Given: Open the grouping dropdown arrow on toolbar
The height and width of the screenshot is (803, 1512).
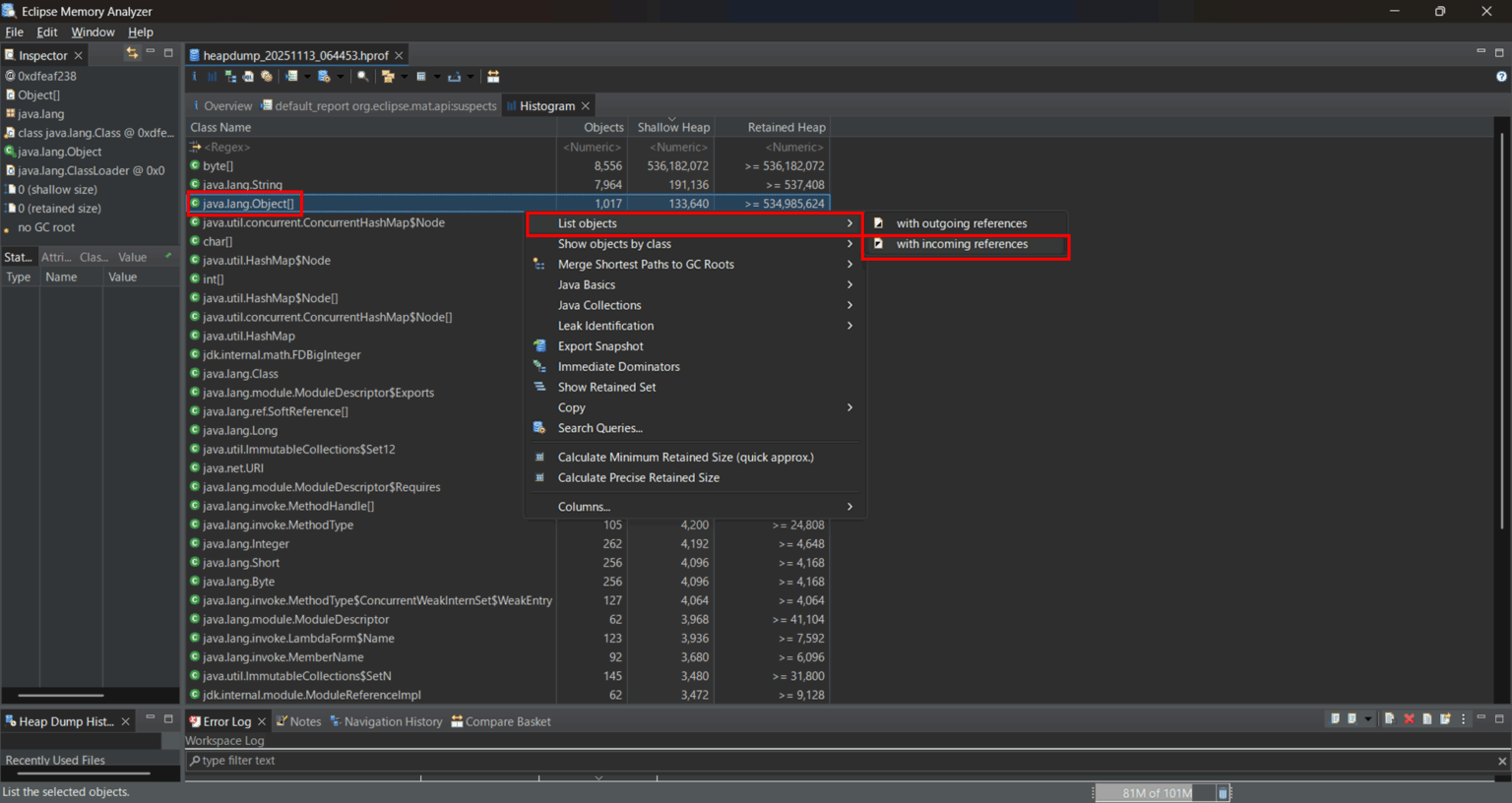Looking at the screenshot, I should click(405, 76).
